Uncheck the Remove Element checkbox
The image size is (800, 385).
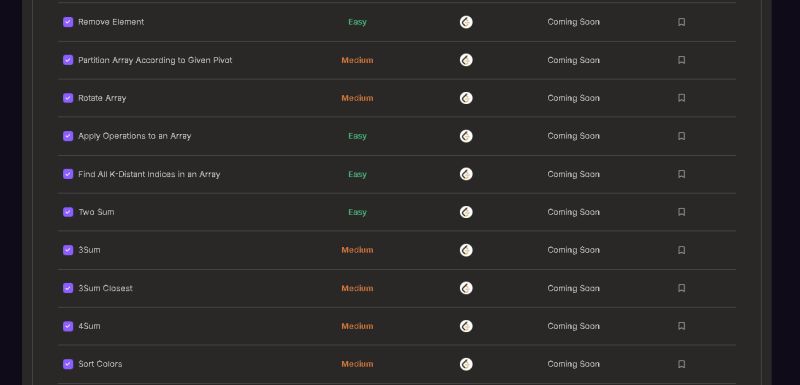(68, 22)
